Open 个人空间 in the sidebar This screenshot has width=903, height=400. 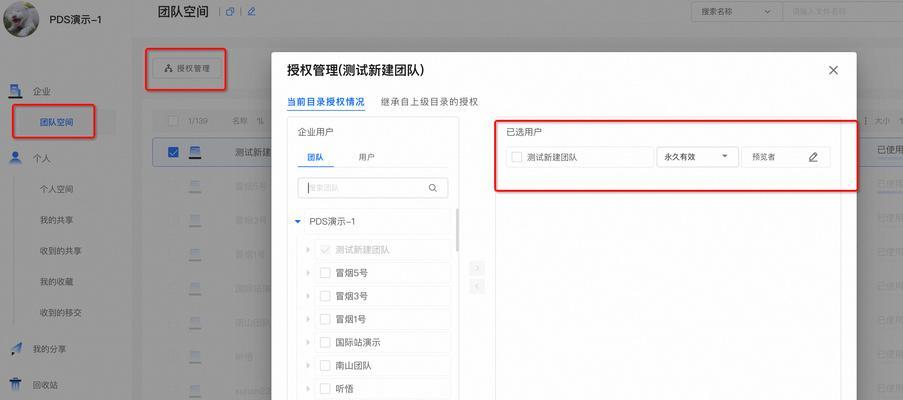[56, 189]
